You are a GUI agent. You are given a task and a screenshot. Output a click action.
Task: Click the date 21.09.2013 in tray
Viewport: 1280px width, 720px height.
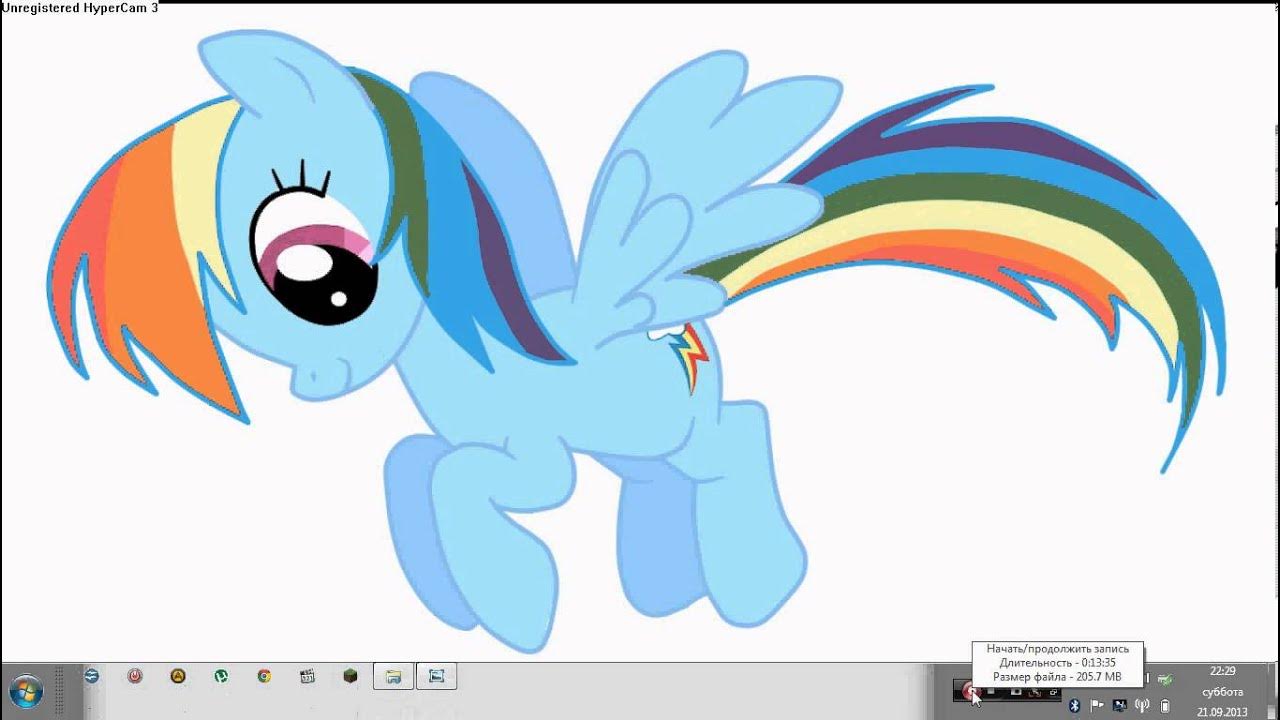click(x=1222, y=711)
